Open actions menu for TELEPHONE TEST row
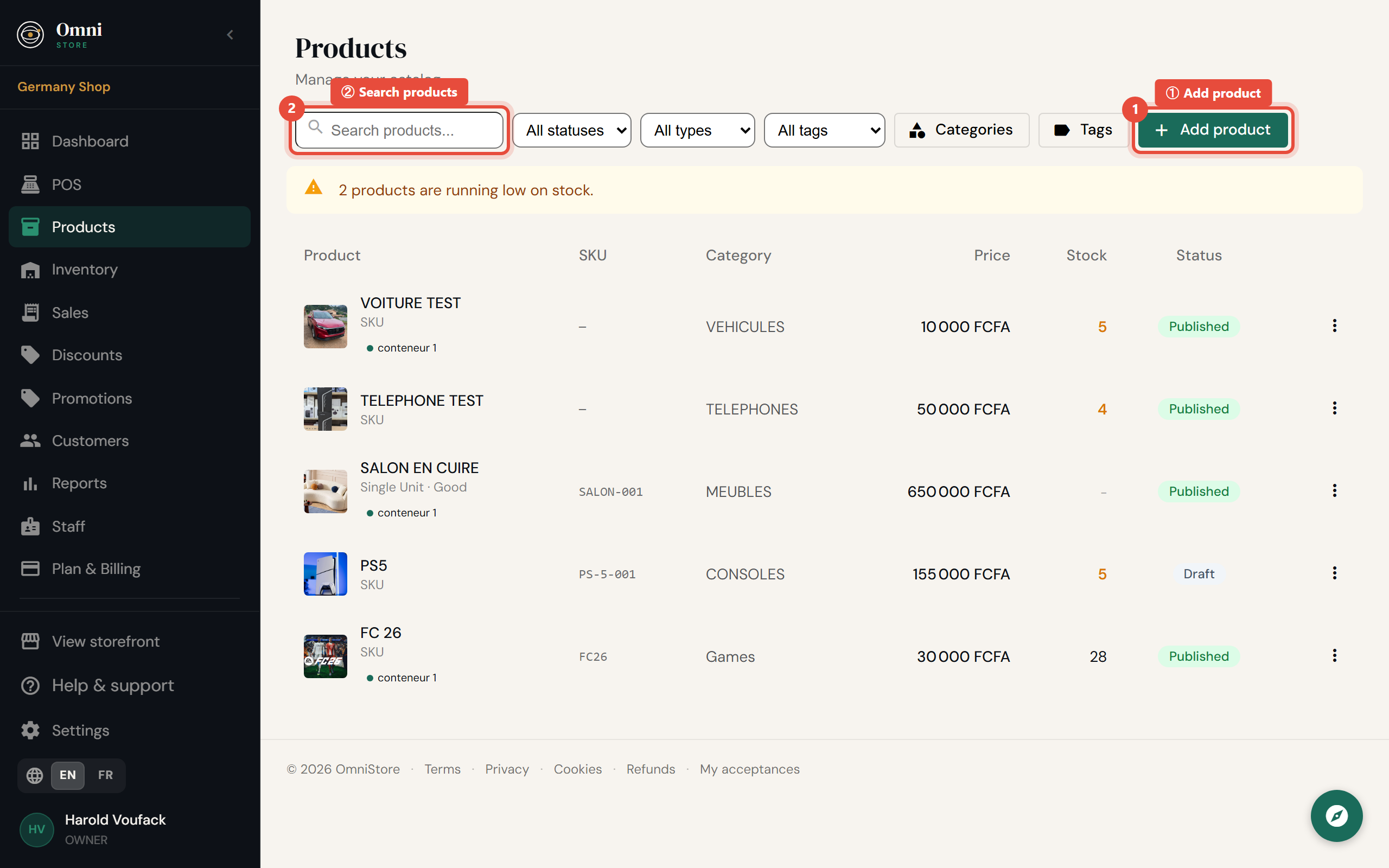 [1335, 409]
